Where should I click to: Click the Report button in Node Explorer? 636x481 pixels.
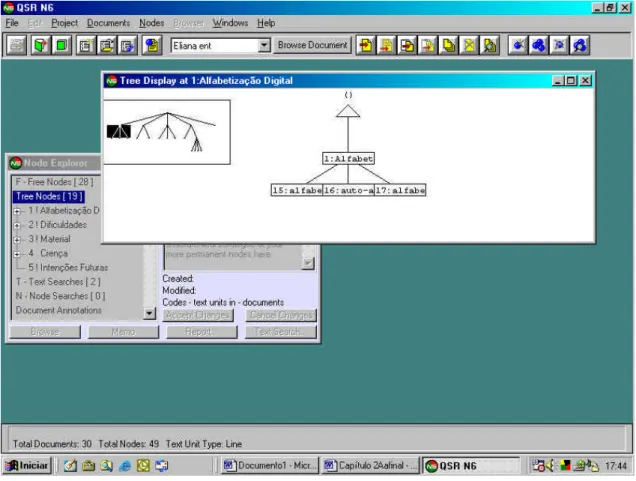(202, 332)
